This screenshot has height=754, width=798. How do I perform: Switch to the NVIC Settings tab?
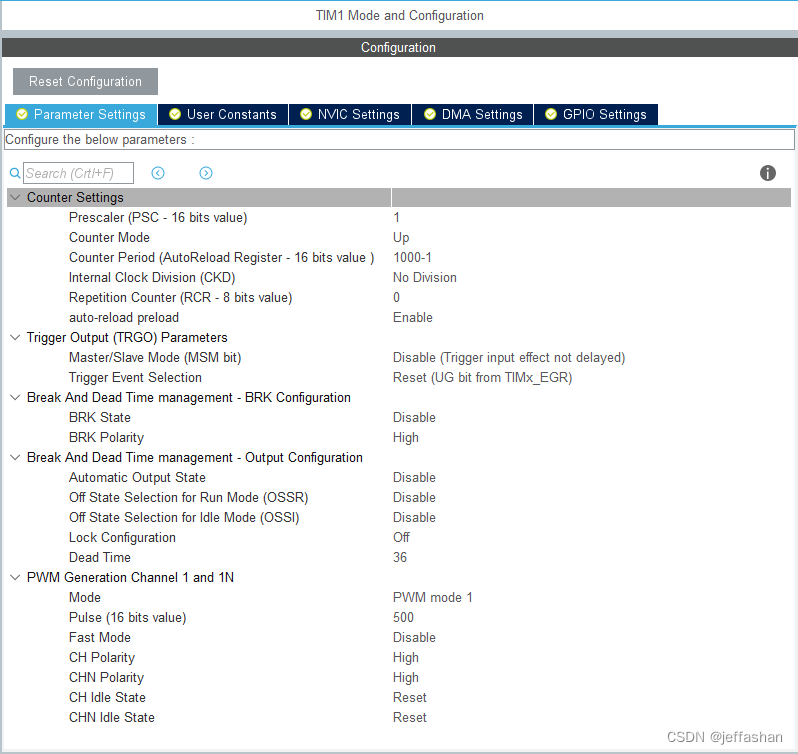click(350, 114)
